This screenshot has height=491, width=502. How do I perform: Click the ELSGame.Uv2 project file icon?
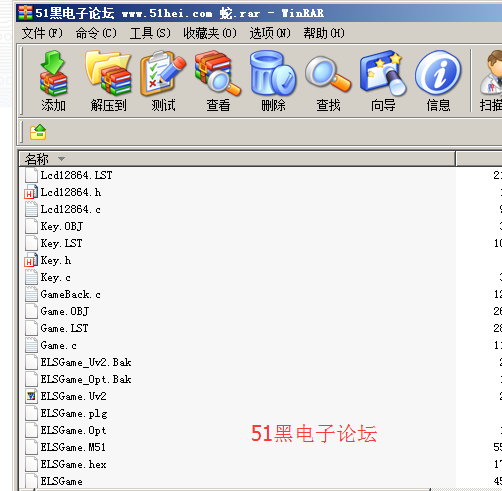[31, 396]
